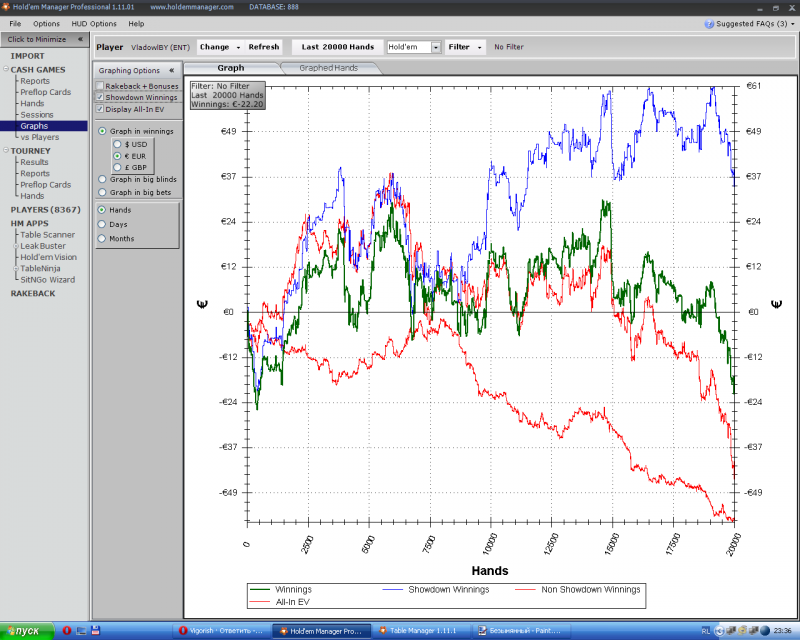Select the £ GBP currency option
800x640 pixels.
[x=117, y=167]
